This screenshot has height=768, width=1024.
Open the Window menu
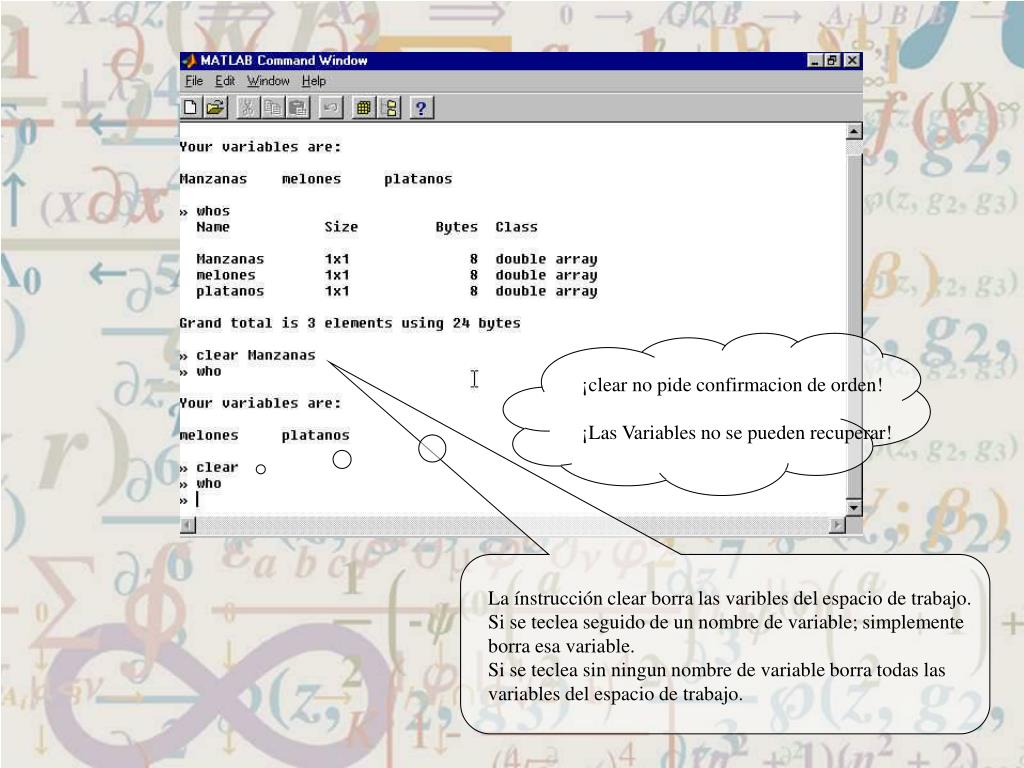[x=268, y=81]
